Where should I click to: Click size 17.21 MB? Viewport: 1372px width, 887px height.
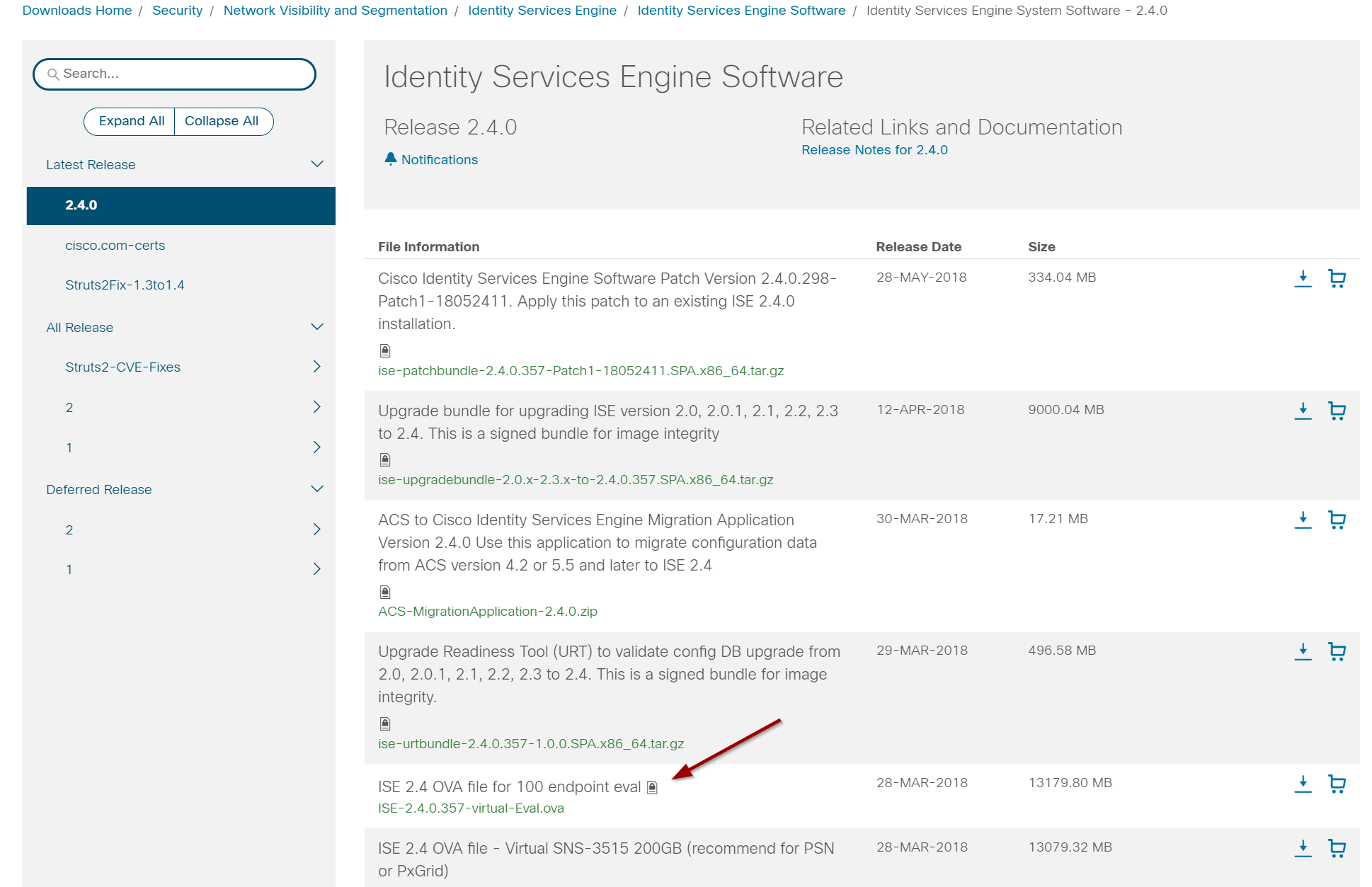point(1058,519)
